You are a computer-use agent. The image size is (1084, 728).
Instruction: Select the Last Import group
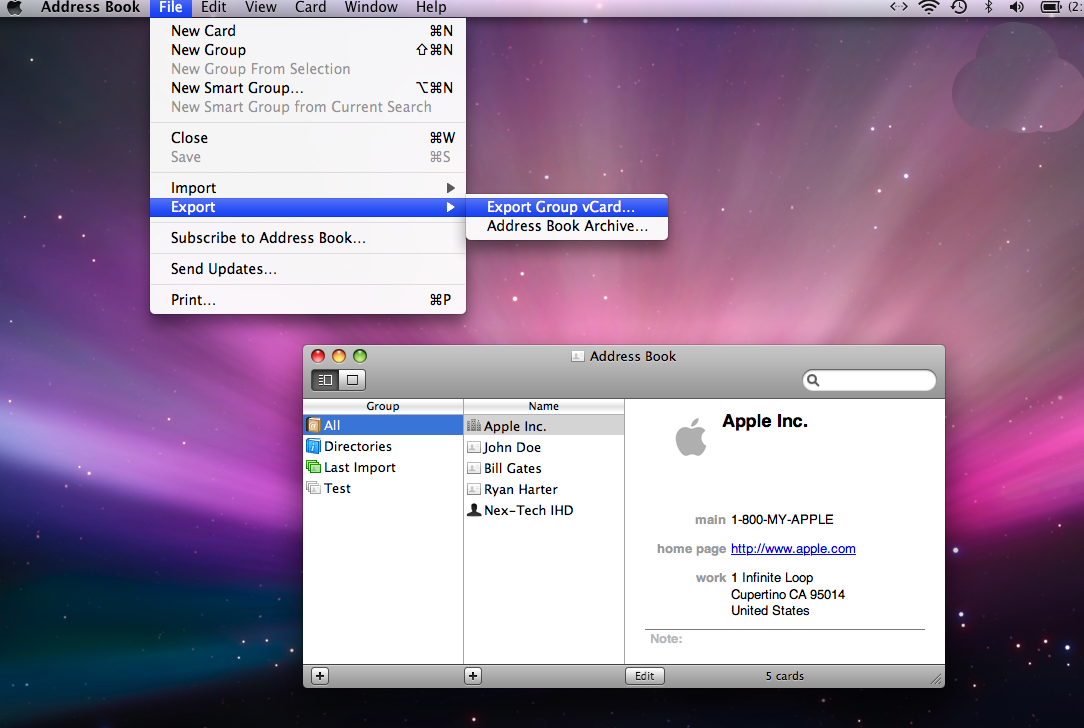click(383, 467)
